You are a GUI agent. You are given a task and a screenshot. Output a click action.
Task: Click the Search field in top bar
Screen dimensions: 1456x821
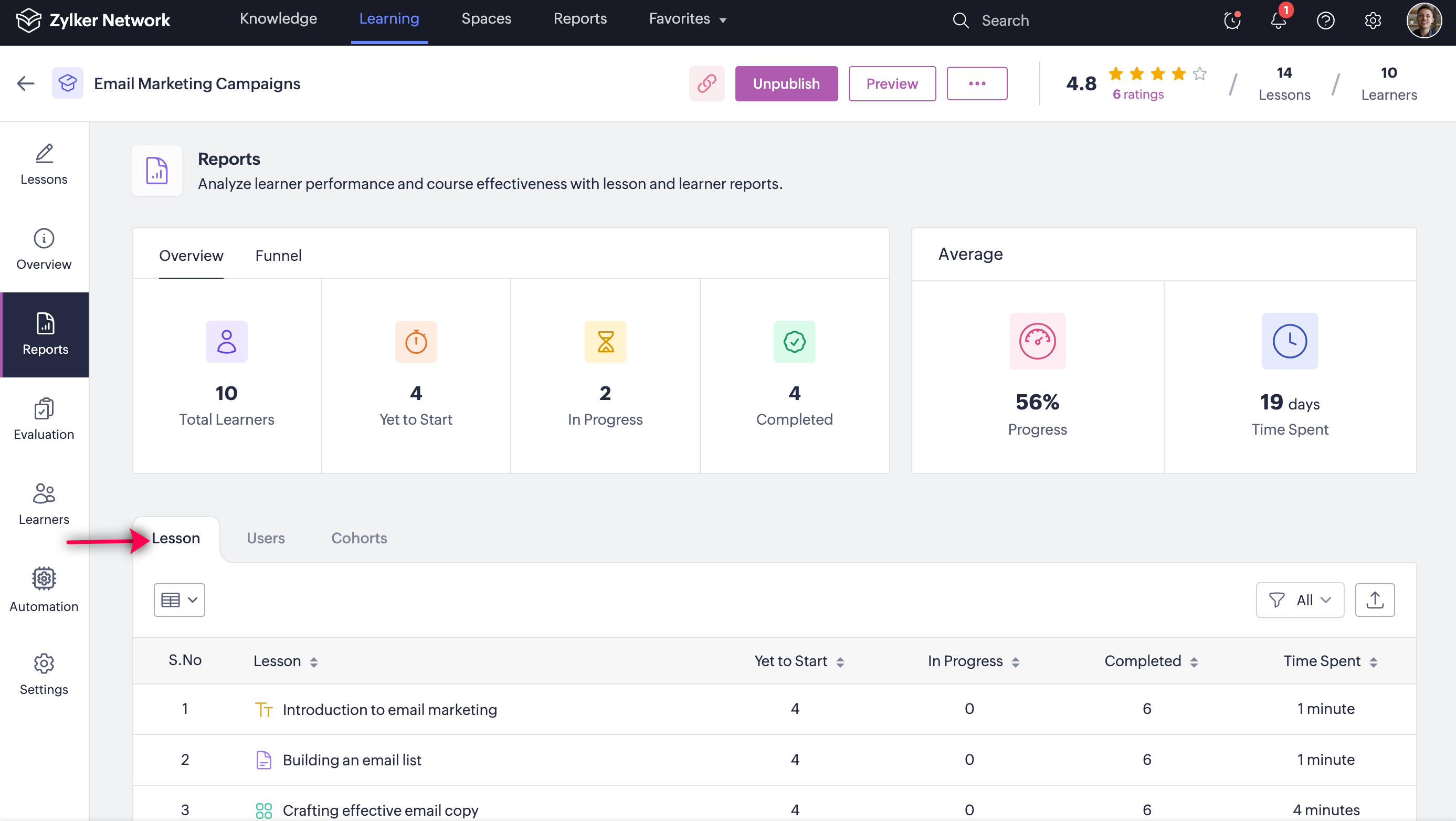pyautogui.click(x=1005, y=21)
